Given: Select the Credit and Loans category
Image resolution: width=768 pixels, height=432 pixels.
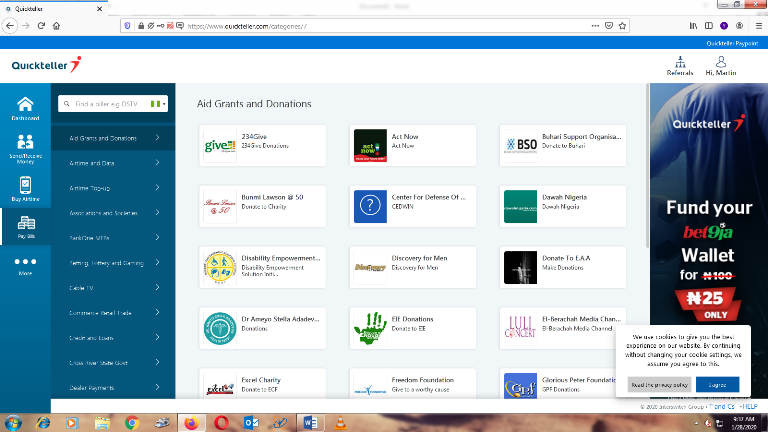Looking at the screenshot, I should (113, 338).
